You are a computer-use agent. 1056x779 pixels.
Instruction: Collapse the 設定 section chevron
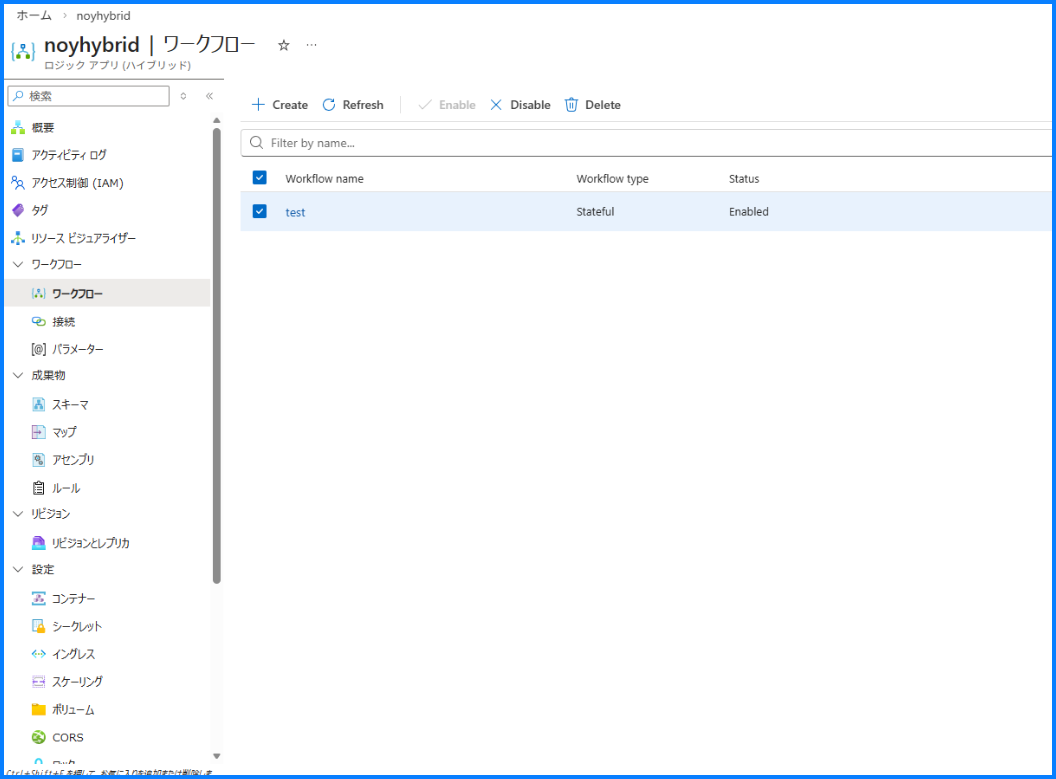(18, 570)
